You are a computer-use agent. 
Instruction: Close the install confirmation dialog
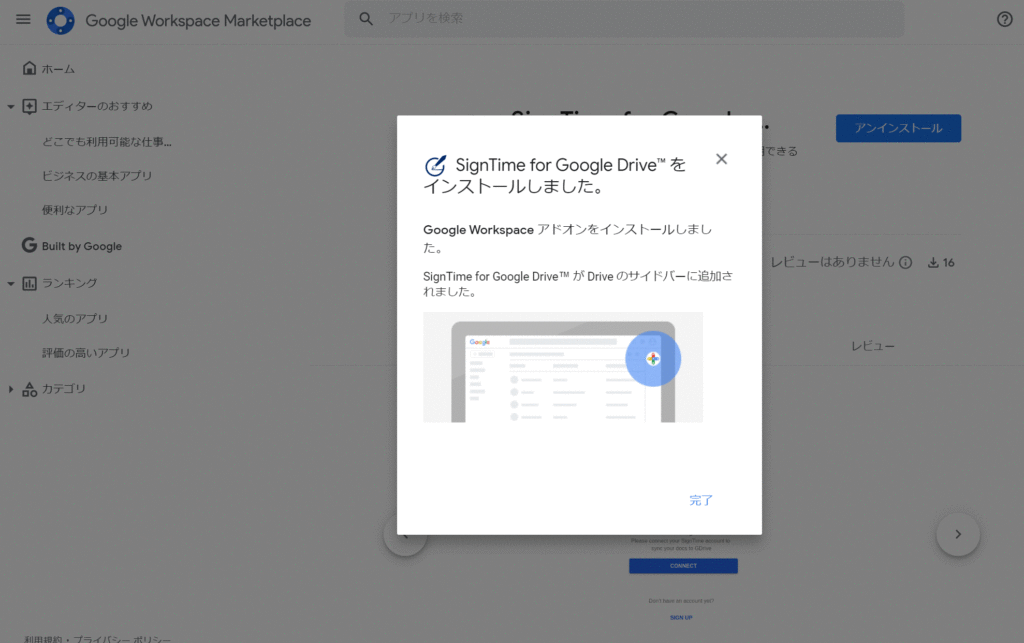[x=721, y=159]
